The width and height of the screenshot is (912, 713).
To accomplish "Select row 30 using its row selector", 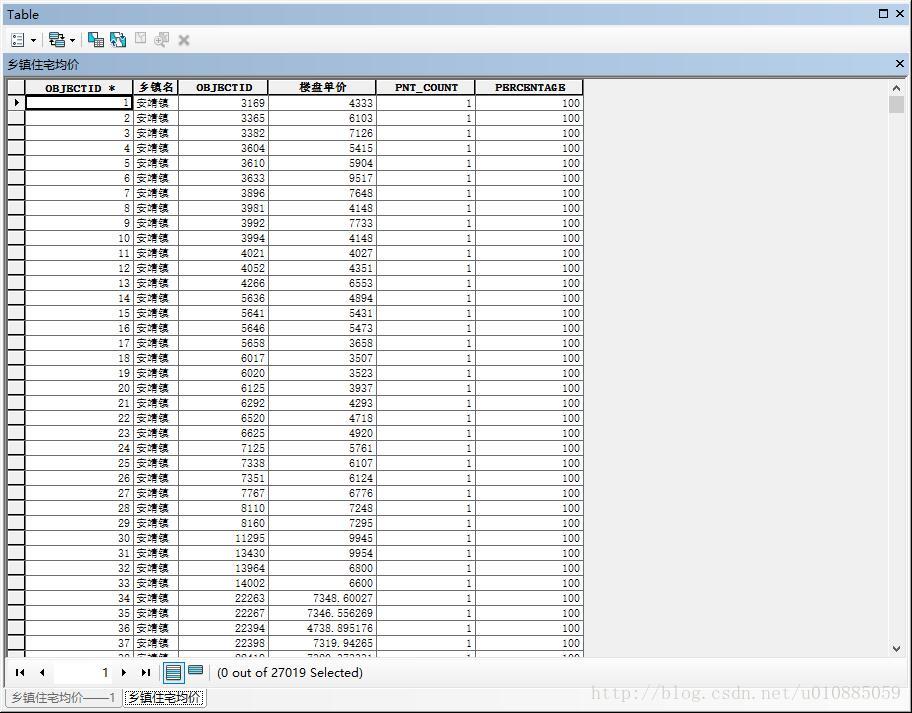I will [16, 538].
